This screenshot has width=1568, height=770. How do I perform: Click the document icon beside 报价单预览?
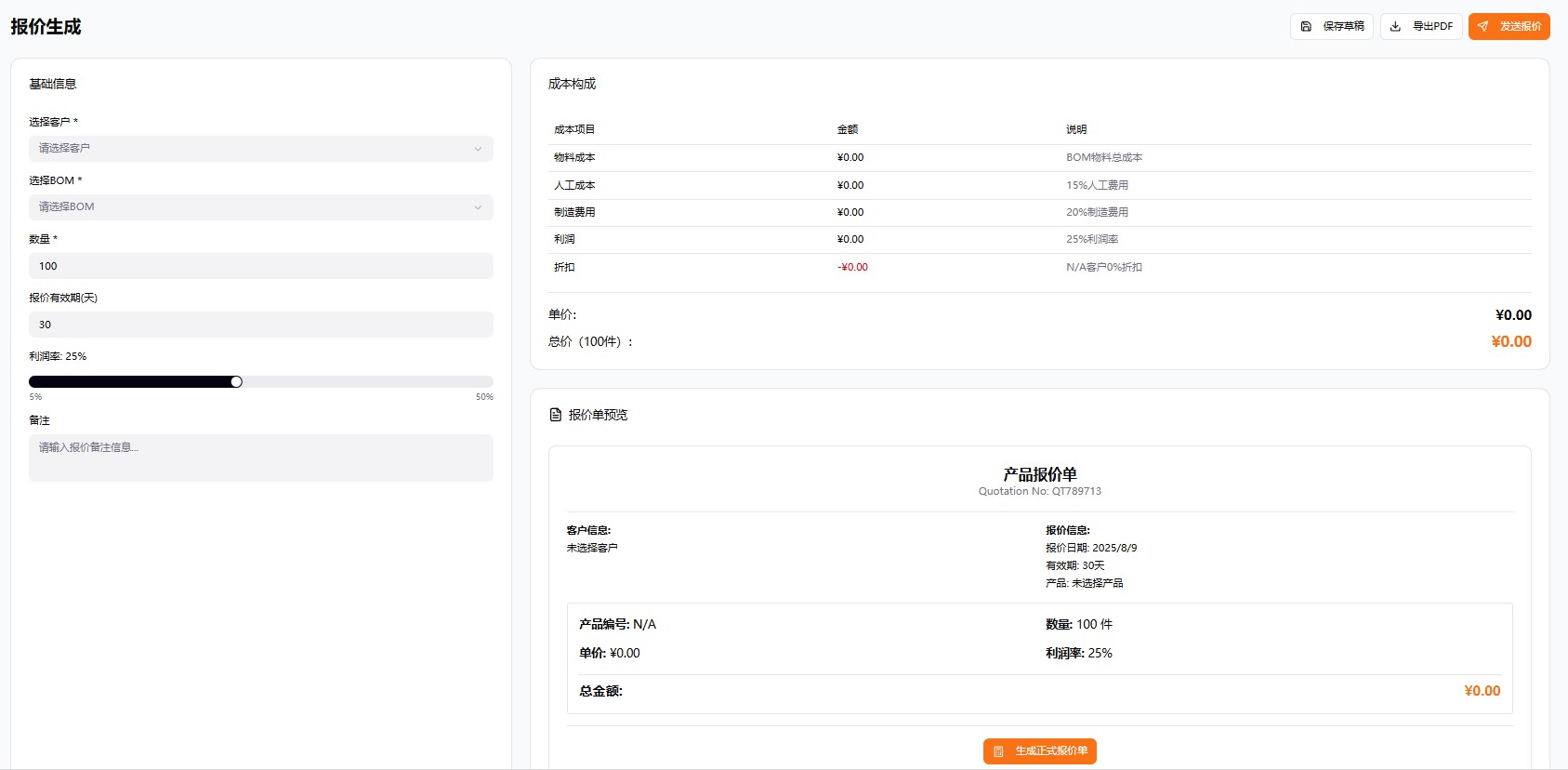[556, 415]
